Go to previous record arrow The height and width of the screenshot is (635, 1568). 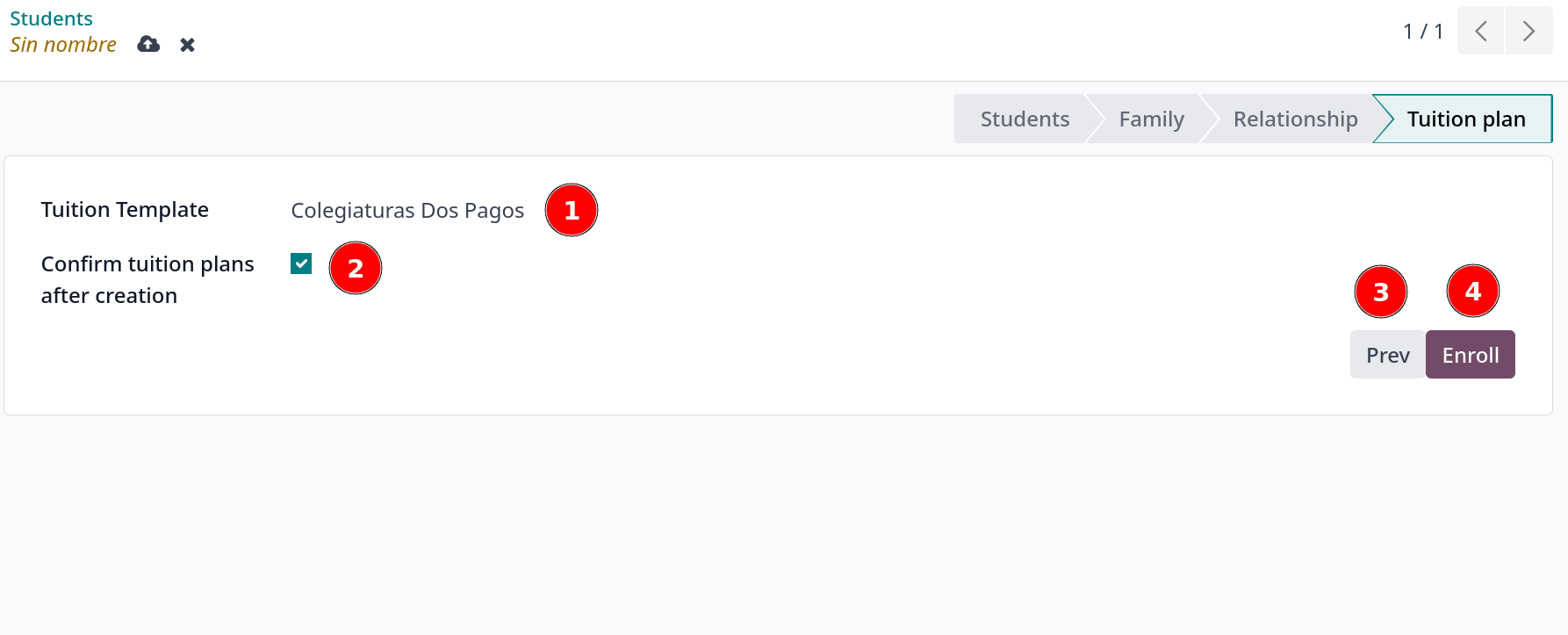pos(1480,32)
